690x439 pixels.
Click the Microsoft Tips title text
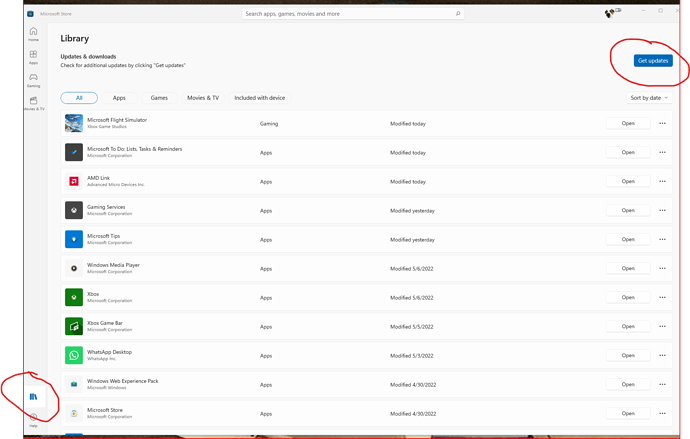coord(103,236)
